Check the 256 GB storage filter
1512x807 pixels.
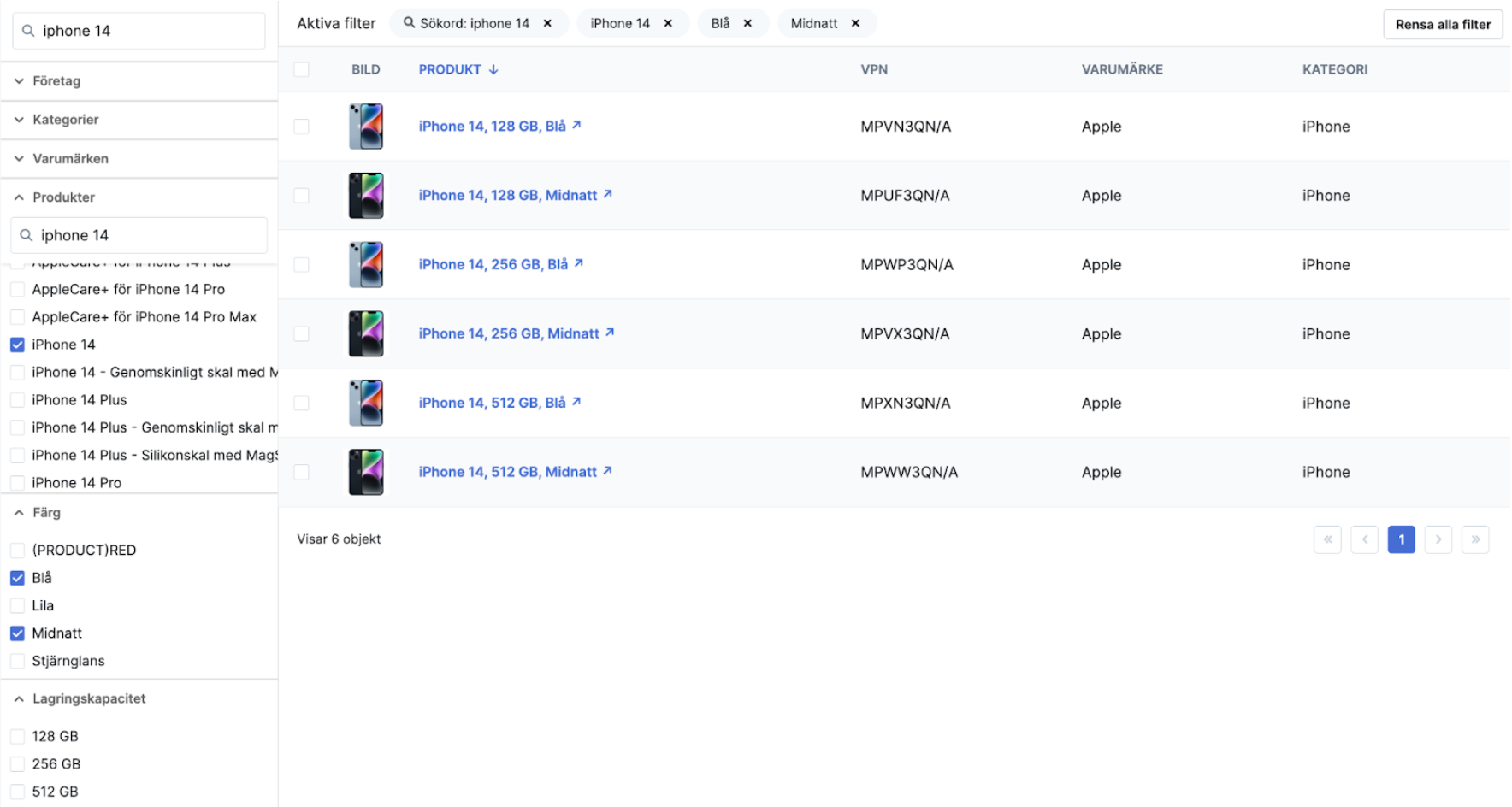tap(17, 764)
